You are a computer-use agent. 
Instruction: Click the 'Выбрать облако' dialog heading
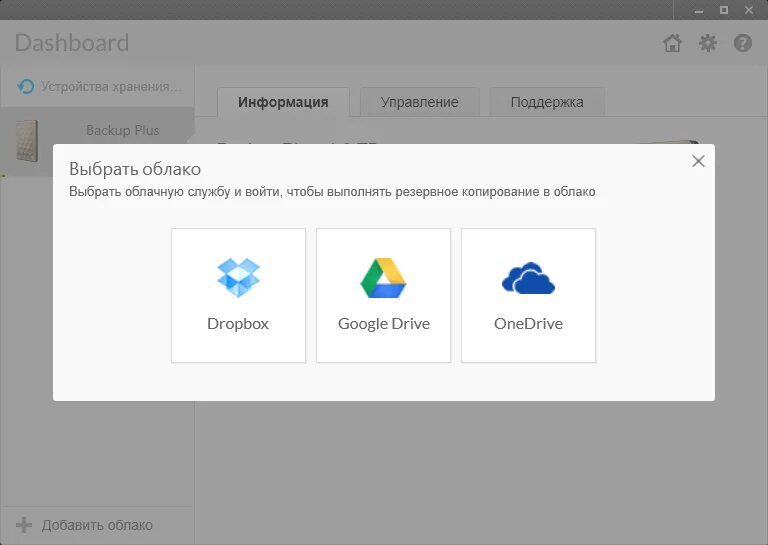(135, 169)
